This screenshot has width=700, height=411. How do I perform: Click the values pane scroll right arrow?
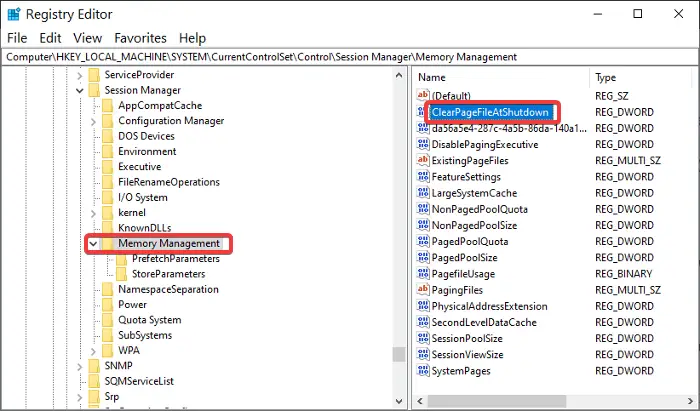[x=690, y=400]
